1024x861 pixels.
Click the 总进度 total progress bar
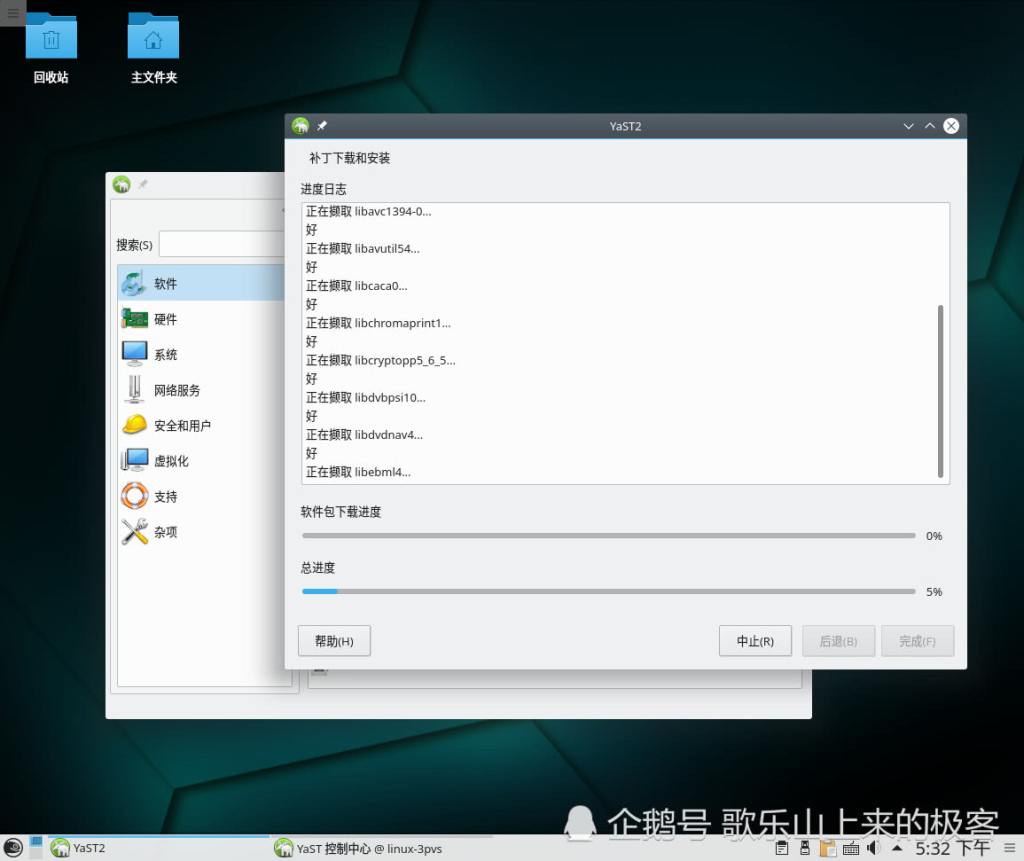609,591
